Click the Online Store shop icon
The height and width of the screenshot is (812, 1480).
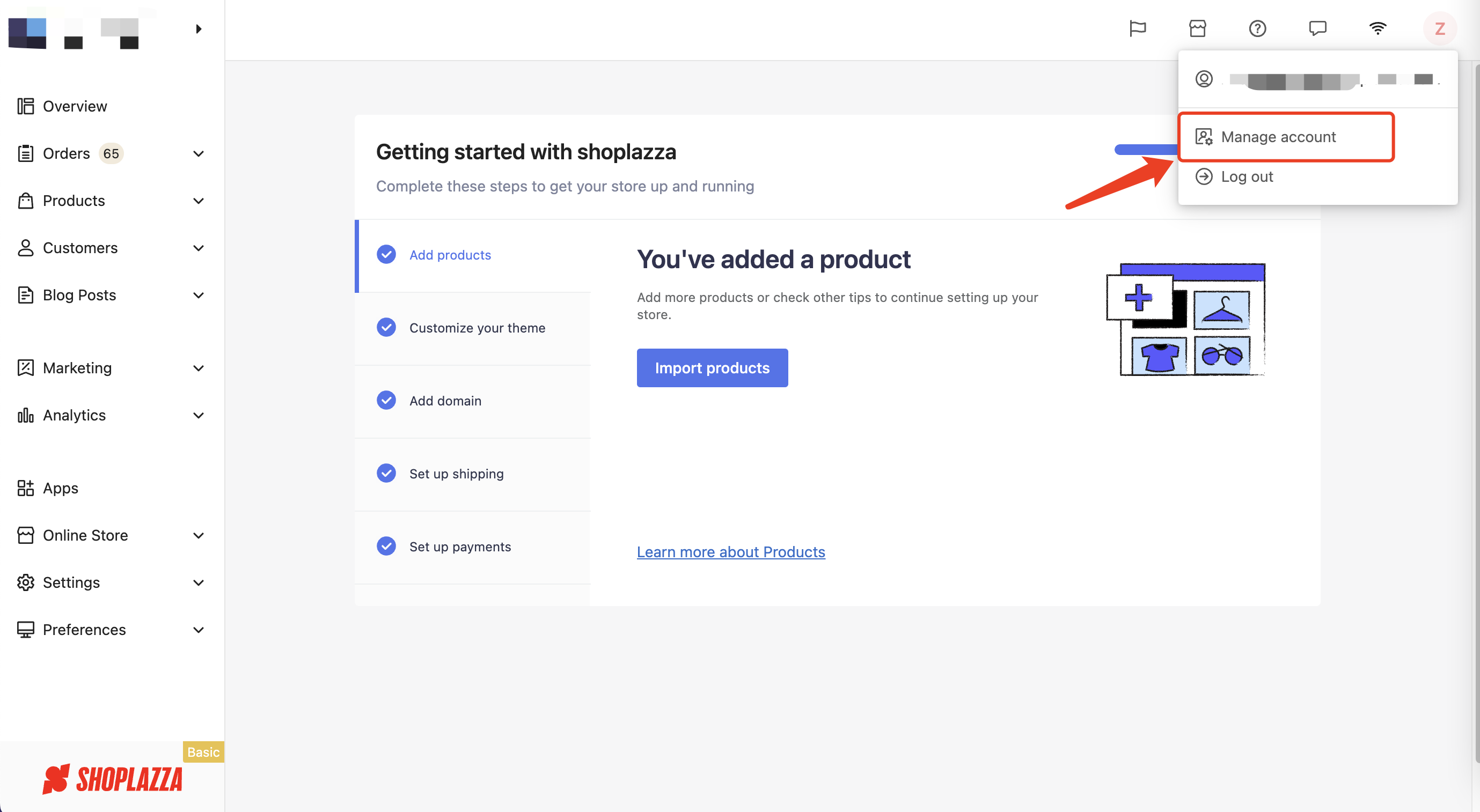(x=25, y=535)
